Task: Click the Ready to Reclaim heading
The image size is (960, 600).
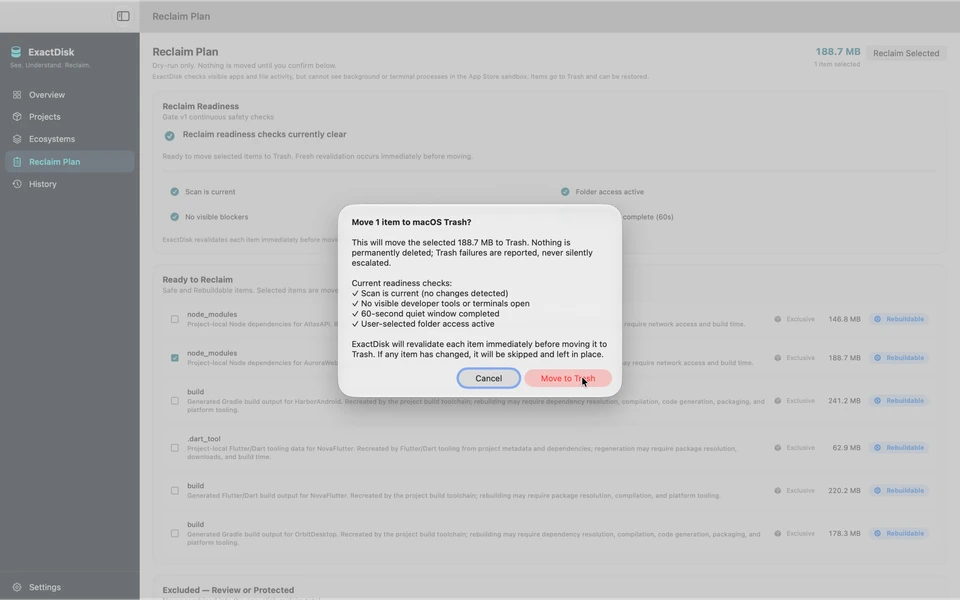Action: pyautogui.click(x=197, y=279)
